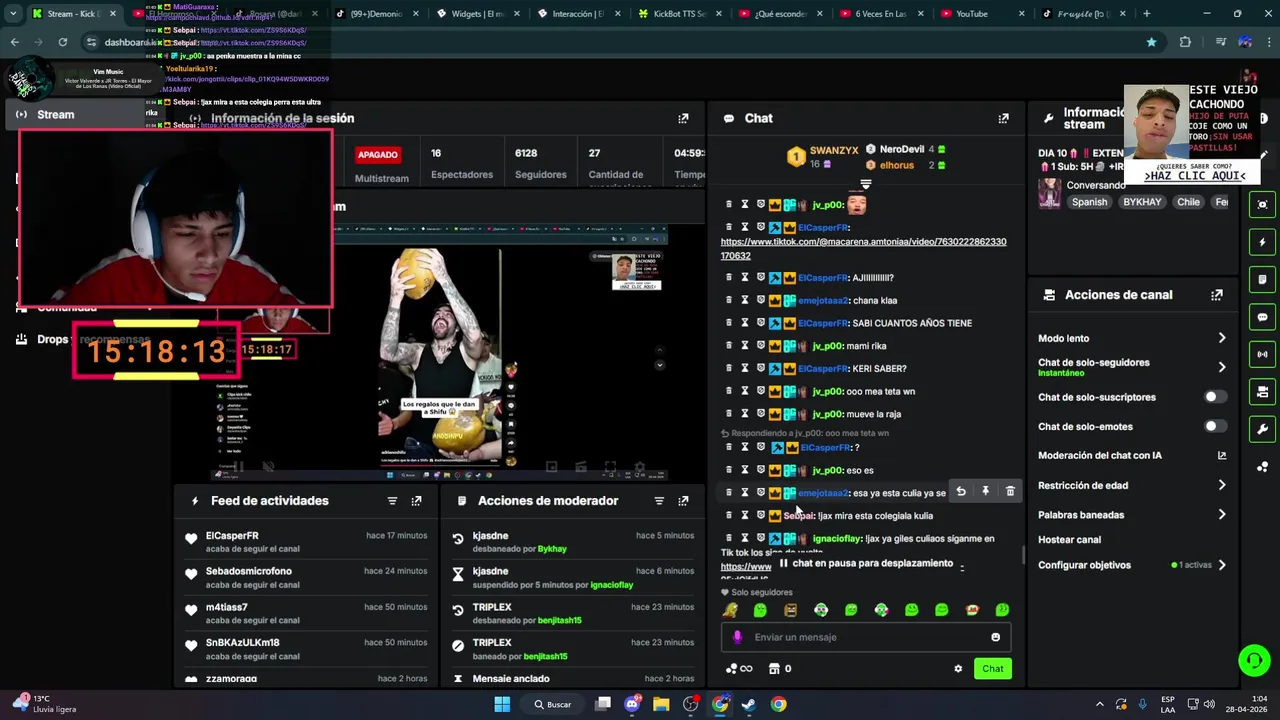
Task: Open wrench sidebar widget icon
Action: (x=1262, y=429)
